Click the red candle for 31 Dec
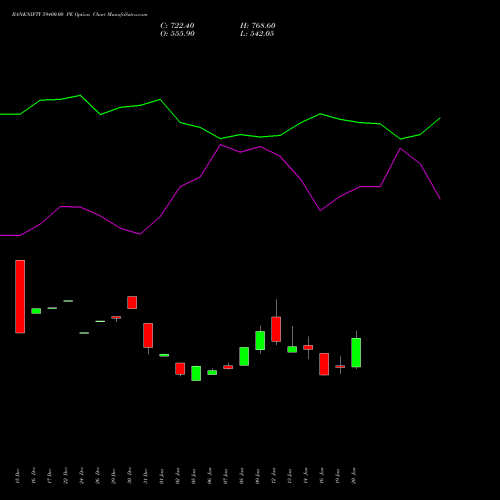This screenshot has width=500, height=500. coord(148,335)
